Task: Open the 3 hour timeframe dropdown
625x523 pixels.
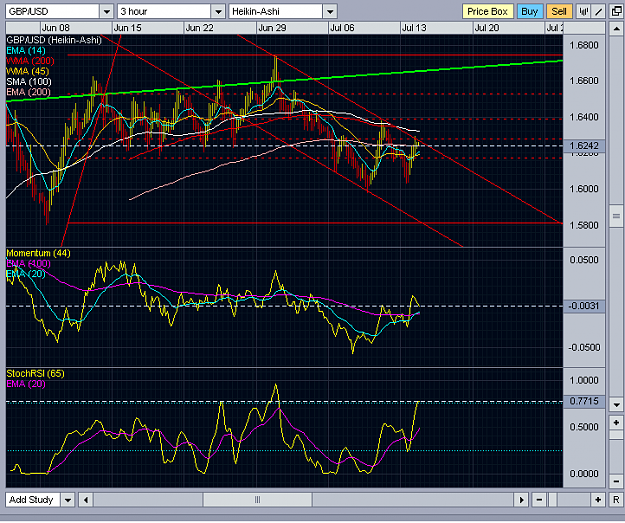Action: [218, 12]
